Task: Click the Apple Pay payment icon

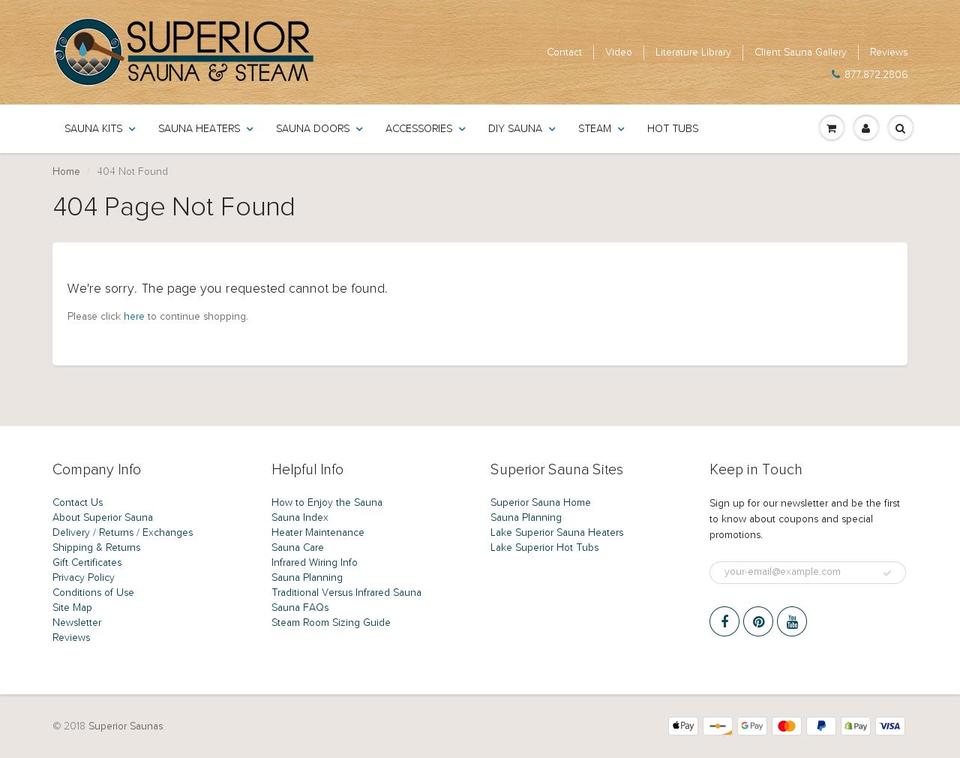Action: [683, 726]
